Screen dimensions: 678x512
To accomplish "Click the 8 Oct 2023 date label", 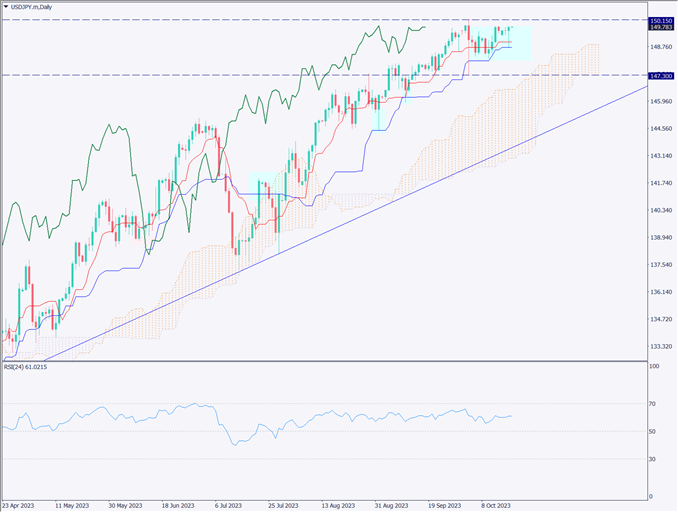I will [498, 506].
